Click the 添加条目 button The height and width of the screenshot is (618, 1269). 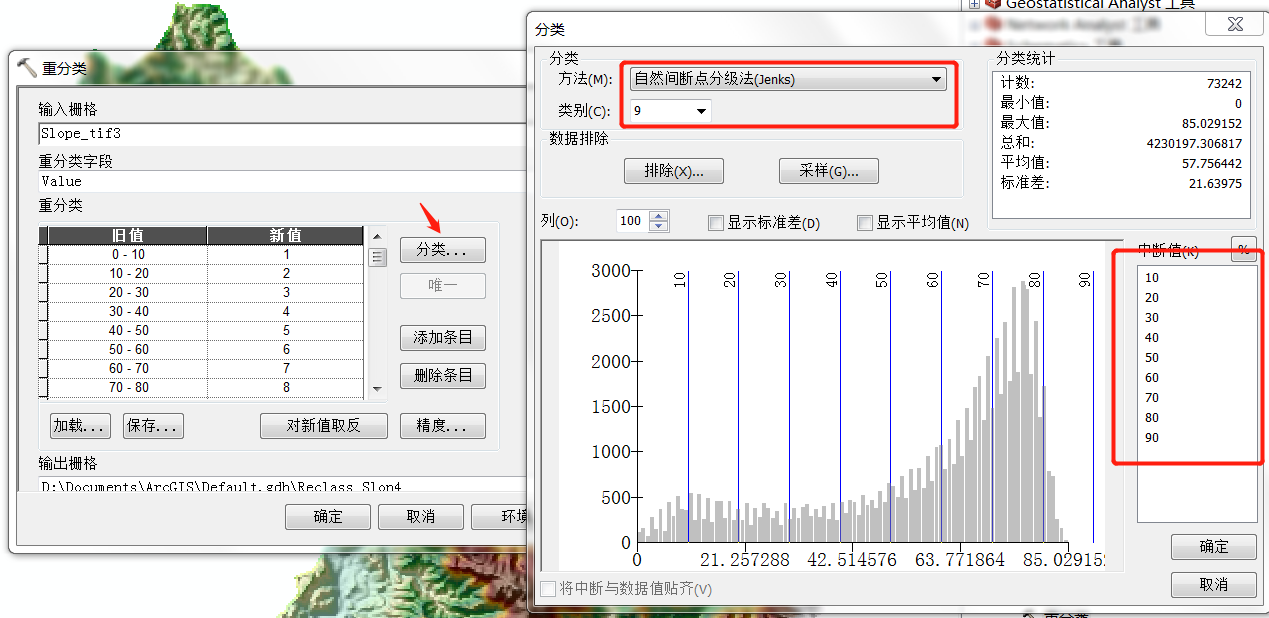point(442,338)
